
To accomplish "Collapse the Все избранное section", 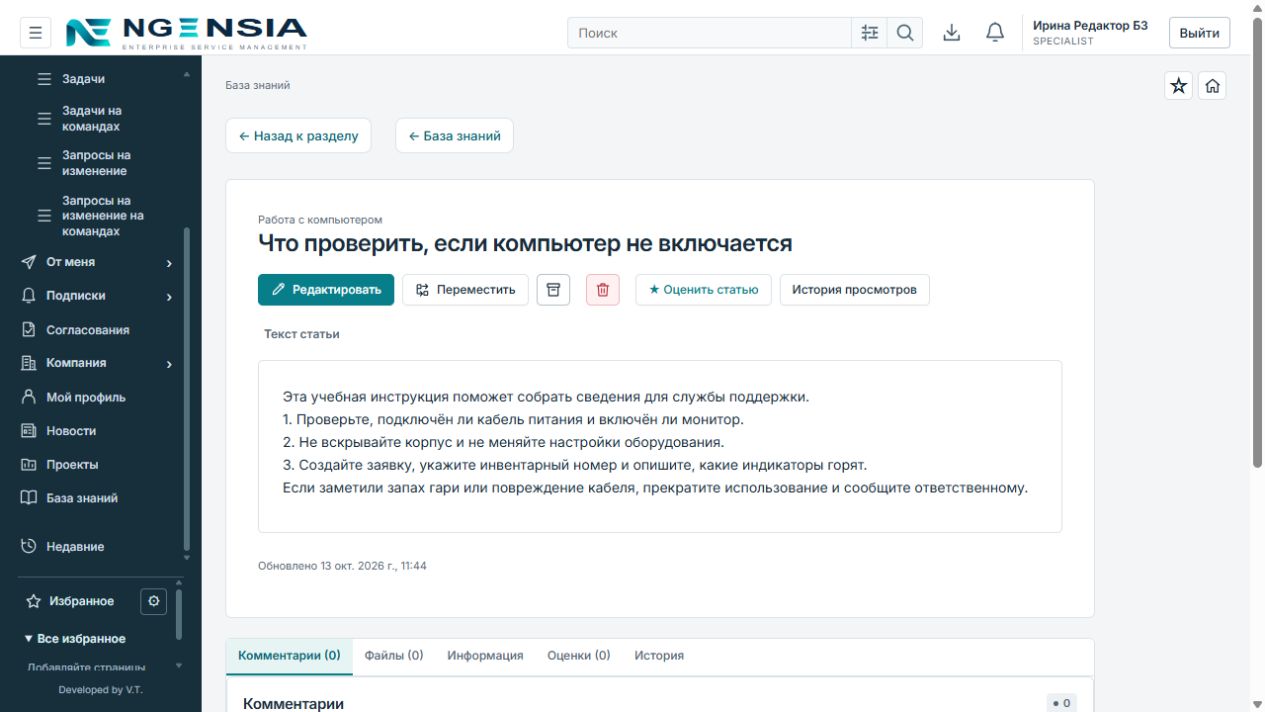I will [75, 639].
